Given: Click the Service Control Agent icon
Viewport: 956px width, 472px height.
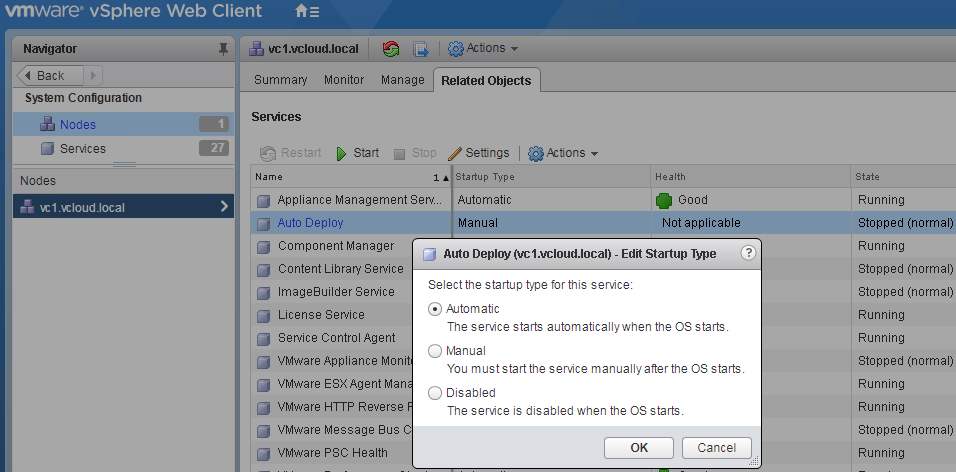Looking at the screenshot, I should (263, 339).
